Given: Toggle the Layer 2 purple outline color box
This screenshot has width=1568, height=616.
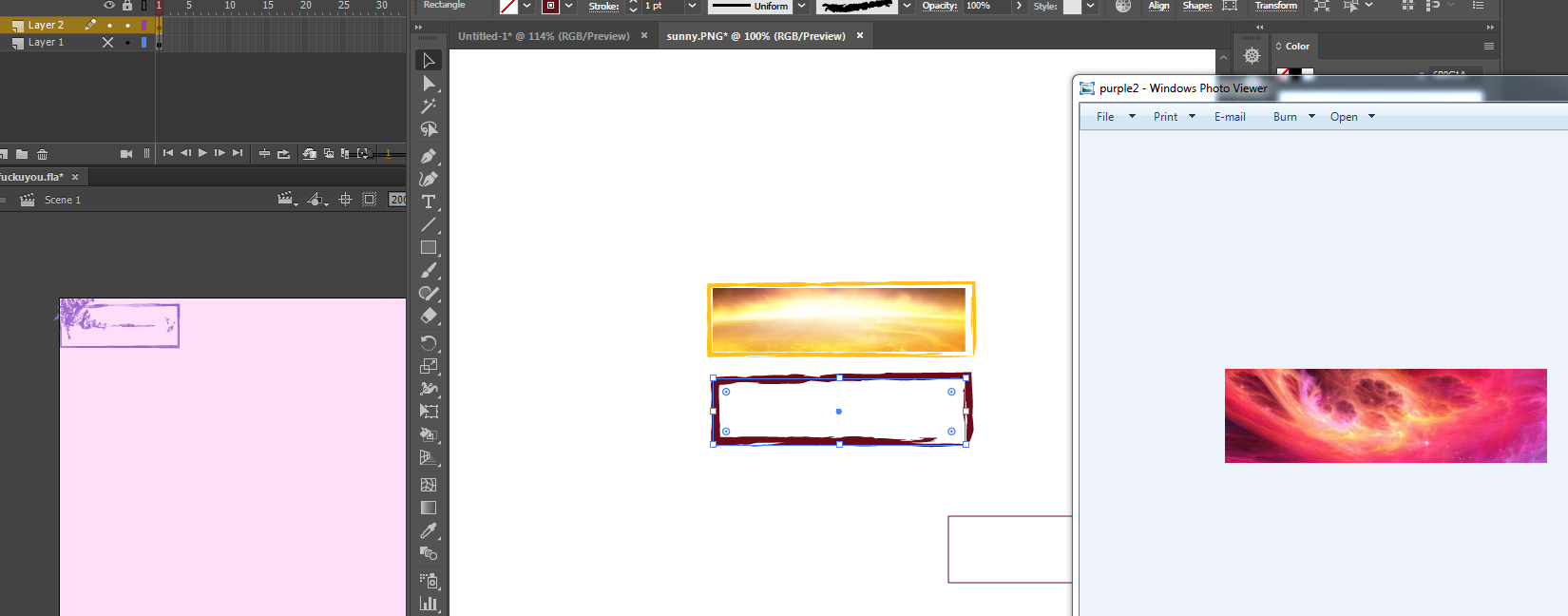Looking at the screenshot, I should coord(143,26).
